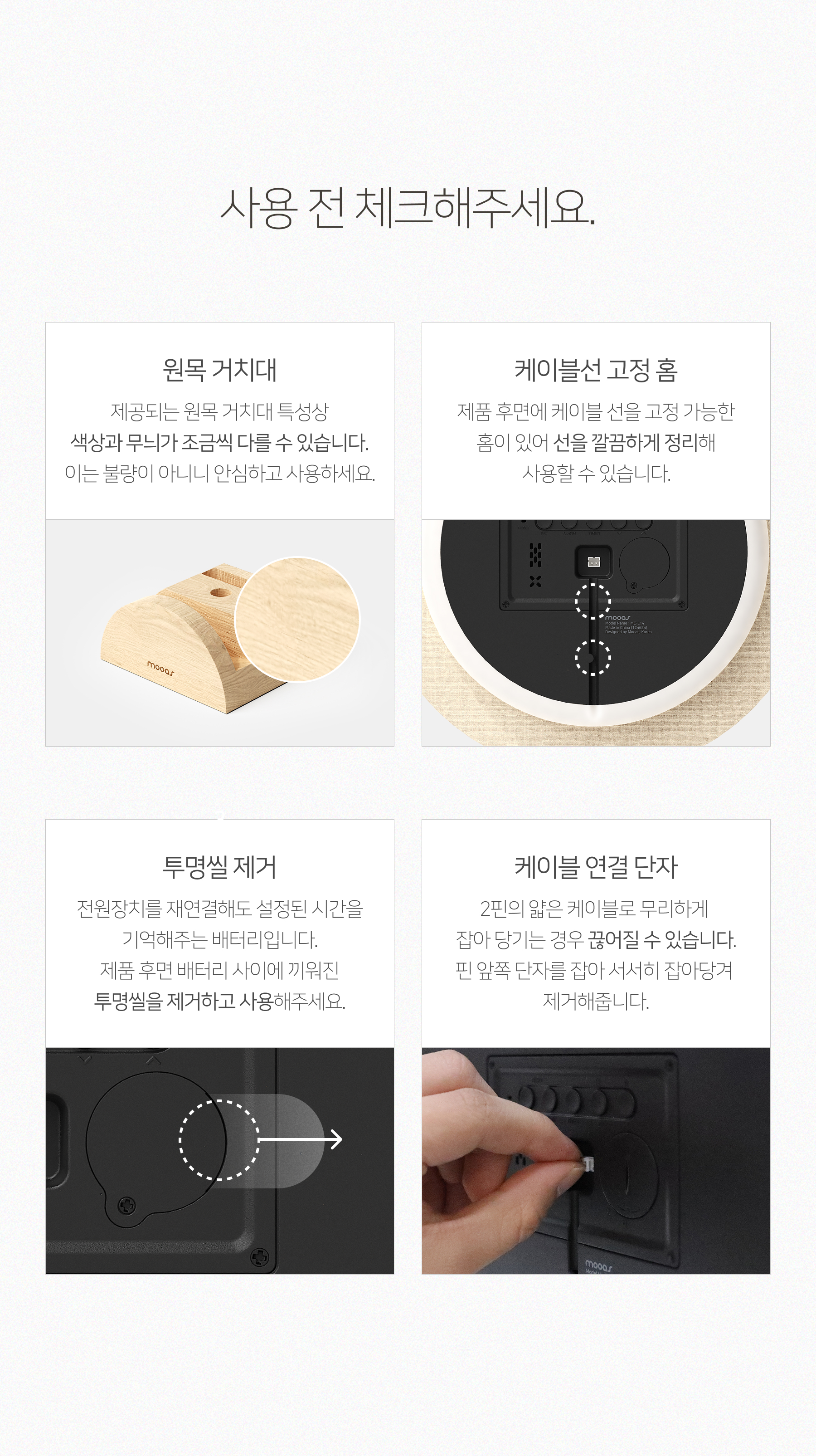Click the lower dashed circle on the cable groove
This screenshot has height=1456, width=816.
(x=593, y=657)
